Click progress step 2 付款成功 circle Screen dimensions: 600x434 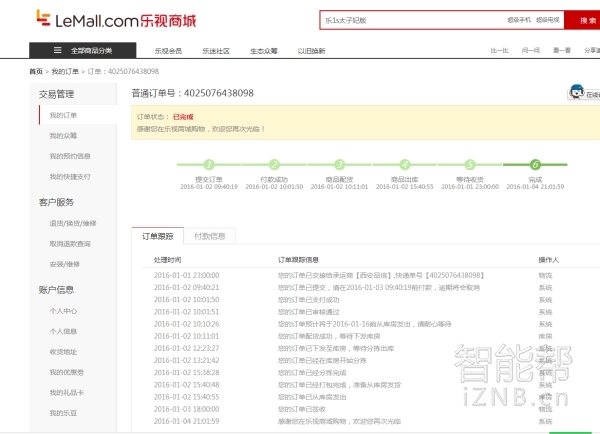274,165
